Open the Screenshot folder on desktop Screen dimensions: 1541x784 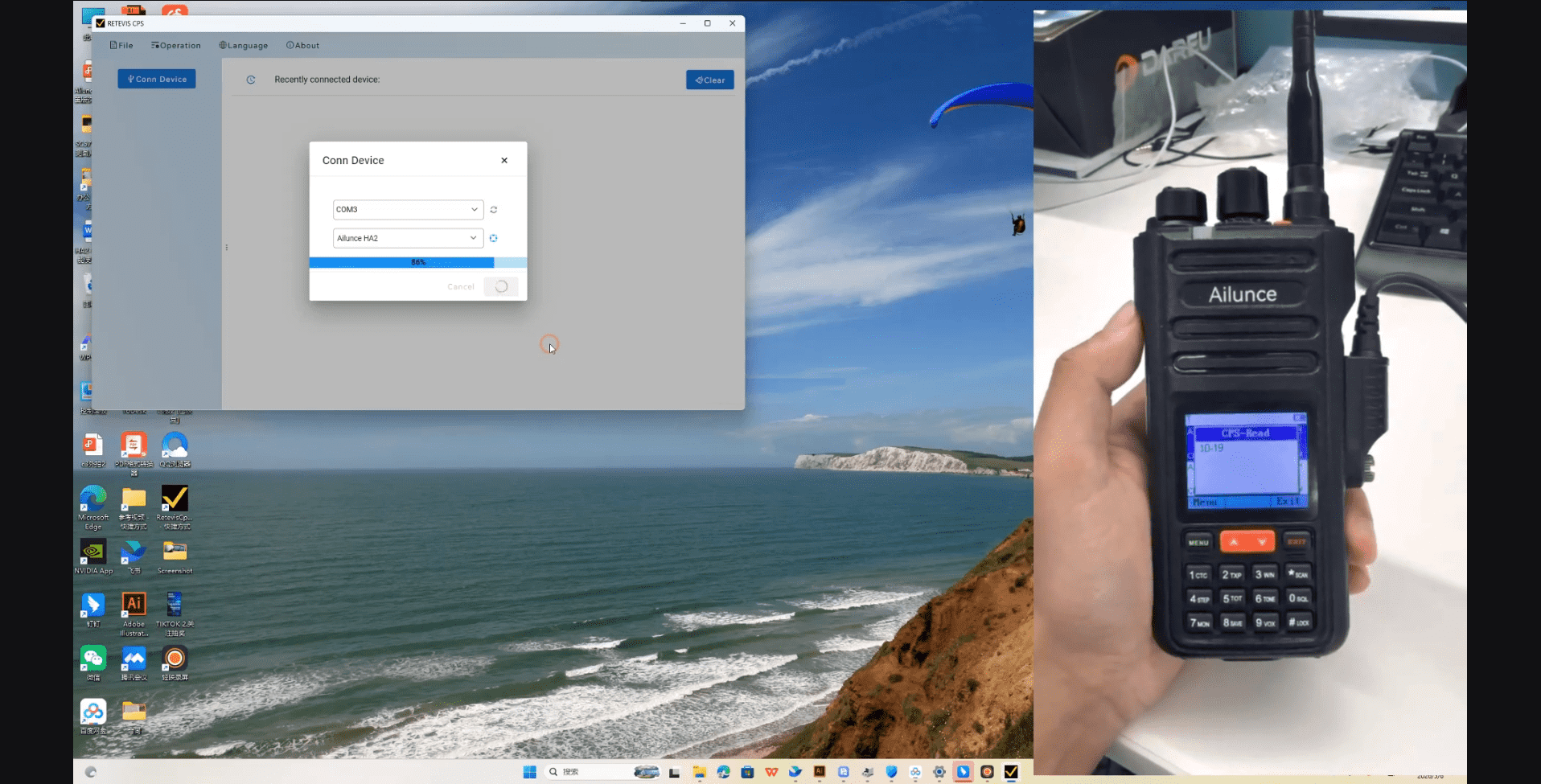coord(175,556)
